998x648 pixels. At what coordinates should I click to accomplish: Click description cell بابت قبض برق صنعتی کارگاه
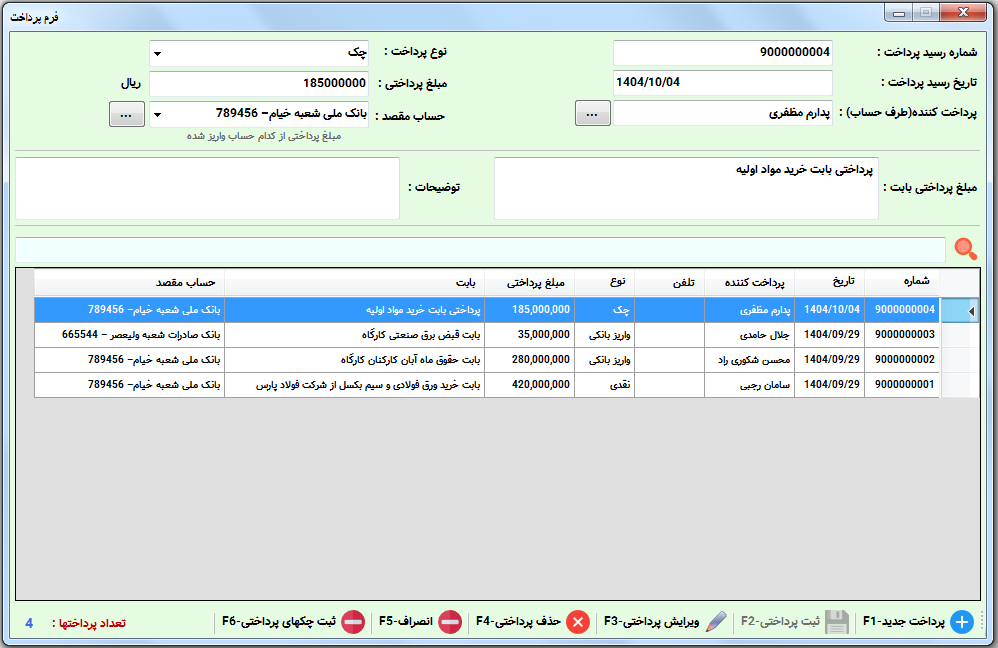click(355, 335)
